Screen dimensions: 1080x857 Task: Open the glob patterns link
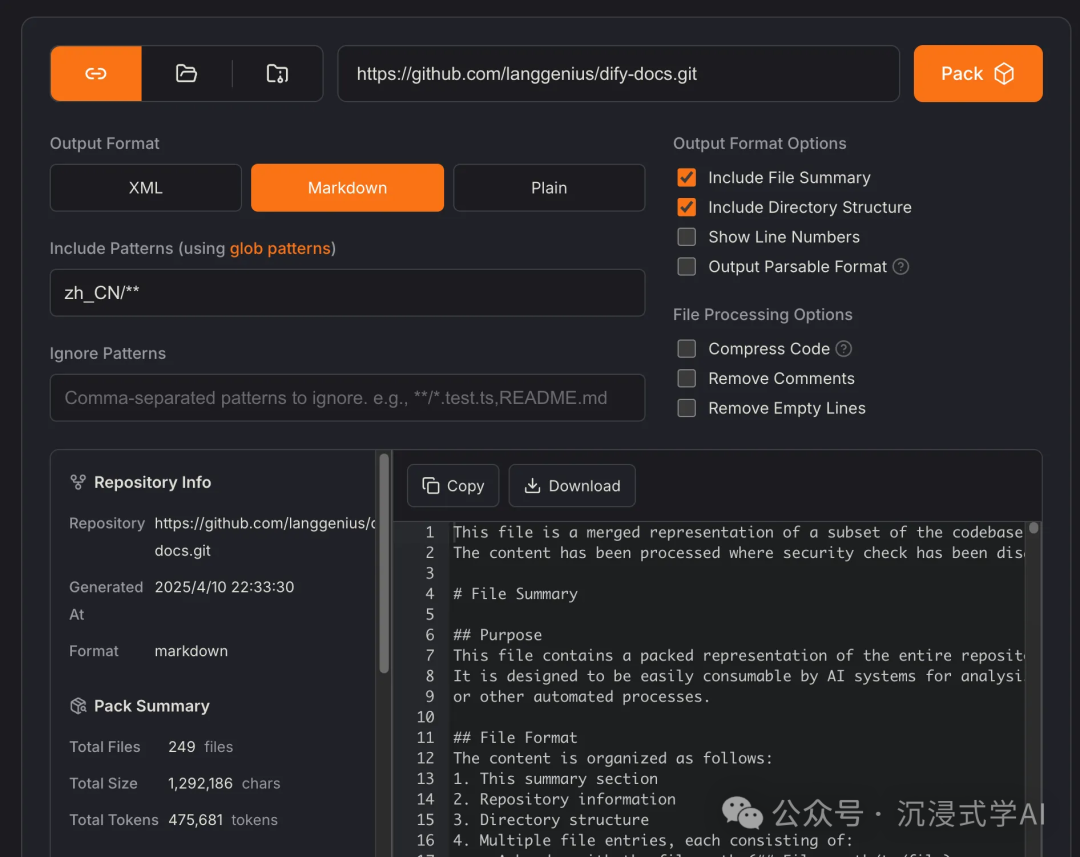point(280,248)
